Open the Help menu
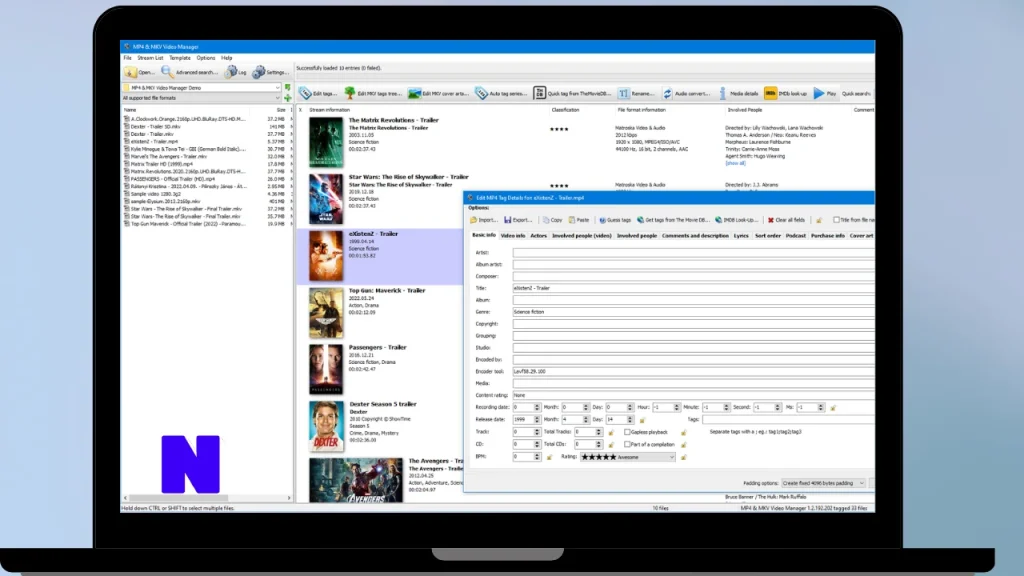 tap(227, 58)
